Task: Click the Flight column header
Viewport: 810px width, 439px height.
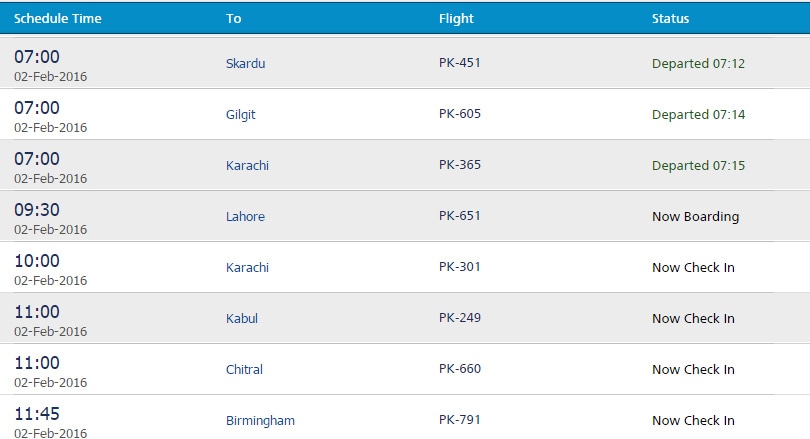Action: pos(456,19)
